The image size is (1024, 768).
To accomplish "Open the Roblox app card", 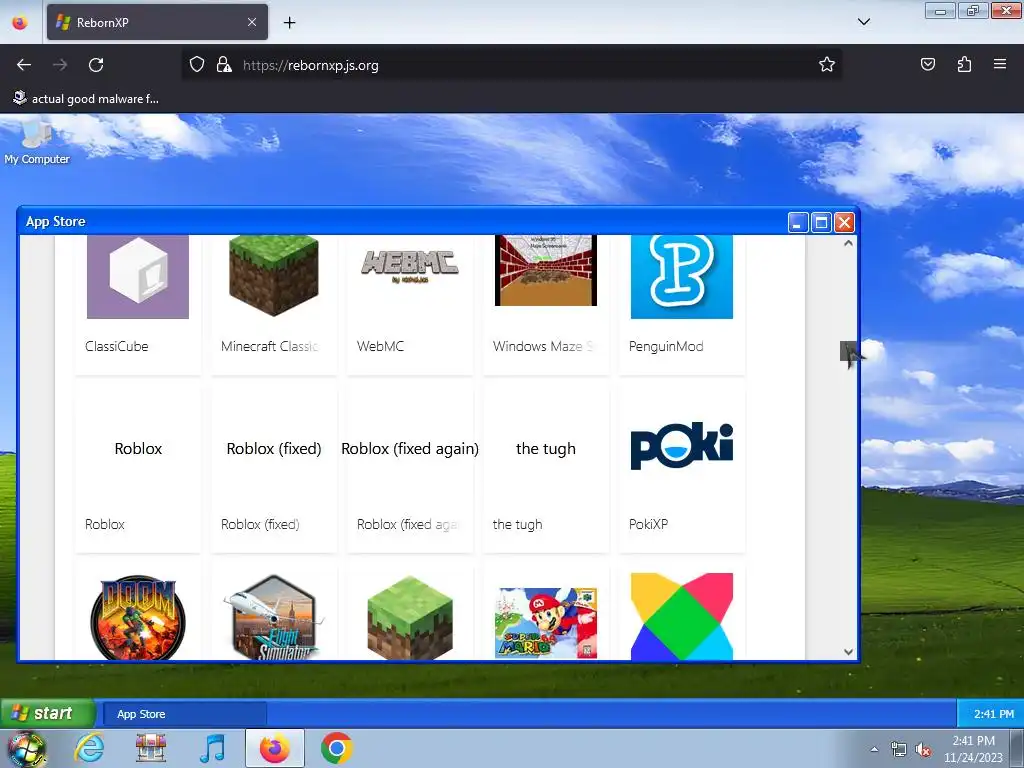I will (x=138, y=469).
